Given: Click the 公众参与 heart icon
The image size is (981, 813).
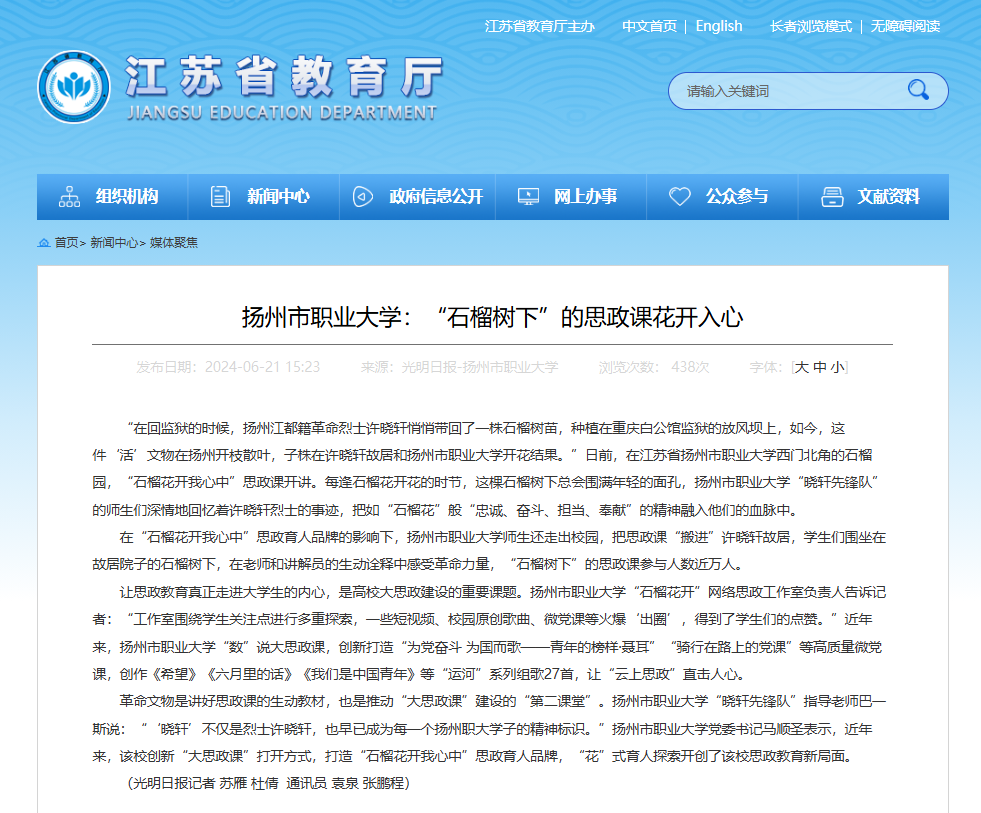Looking at the screenshot, I should (x=680, y=197).
